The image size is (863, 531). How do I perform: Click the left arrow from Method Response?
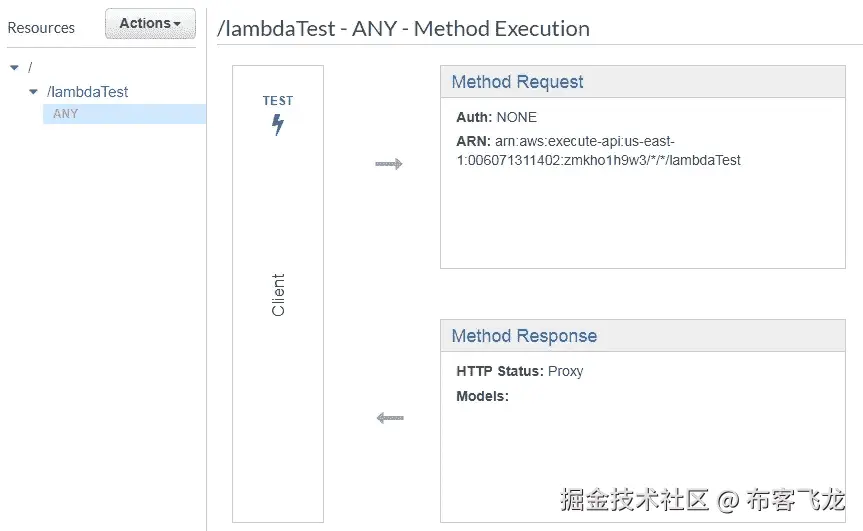(x=389, y=418)
